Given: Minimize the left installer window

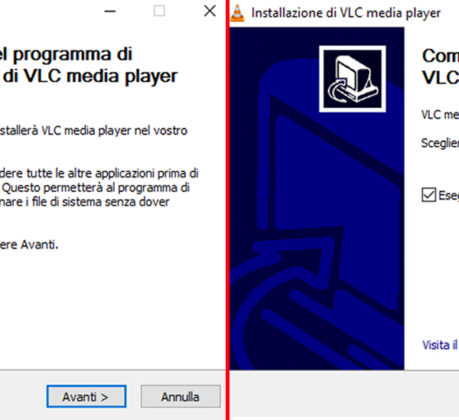Looking at the screenshot, I should pyautogui.click(x=110, y=11).
